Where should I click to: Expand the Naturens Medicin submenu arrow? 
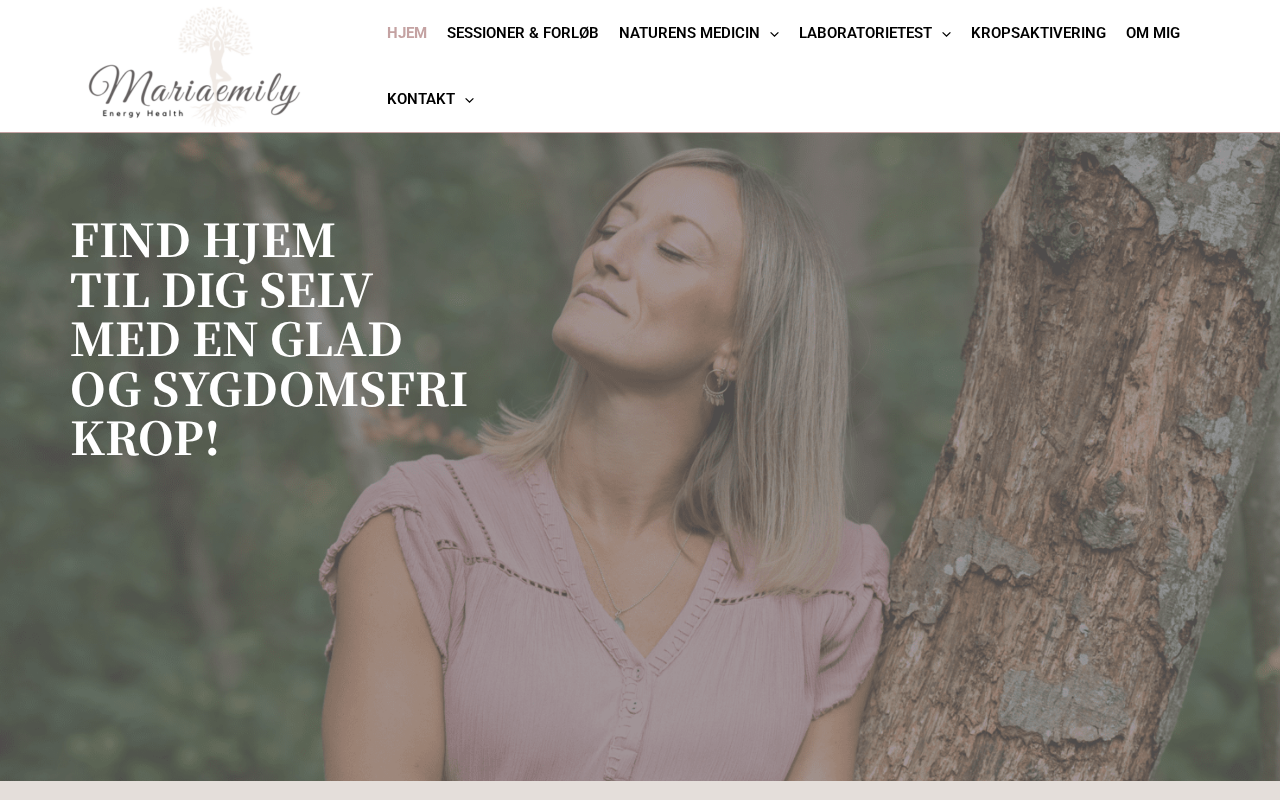click(x=774, y=34)
